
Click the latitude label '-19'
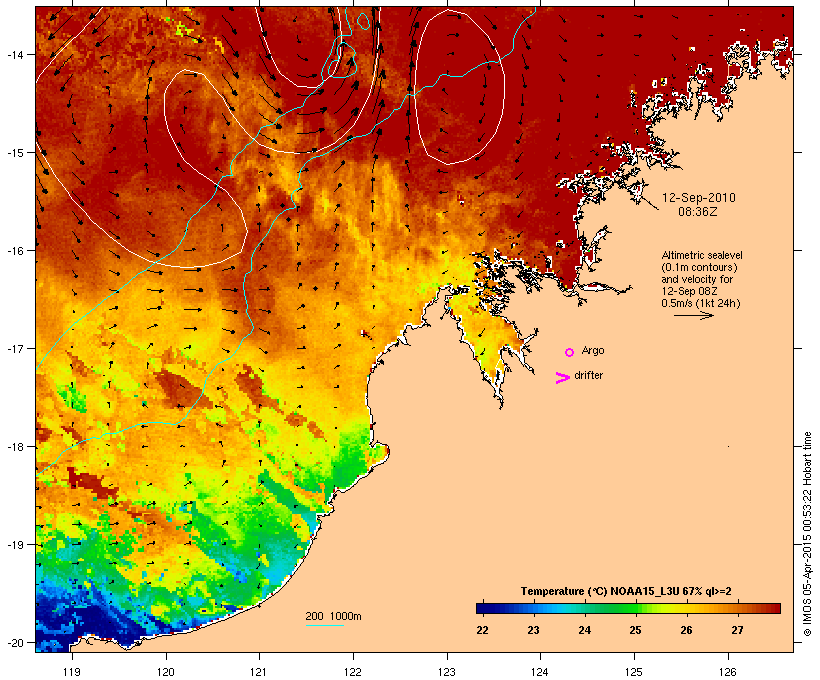14,545
